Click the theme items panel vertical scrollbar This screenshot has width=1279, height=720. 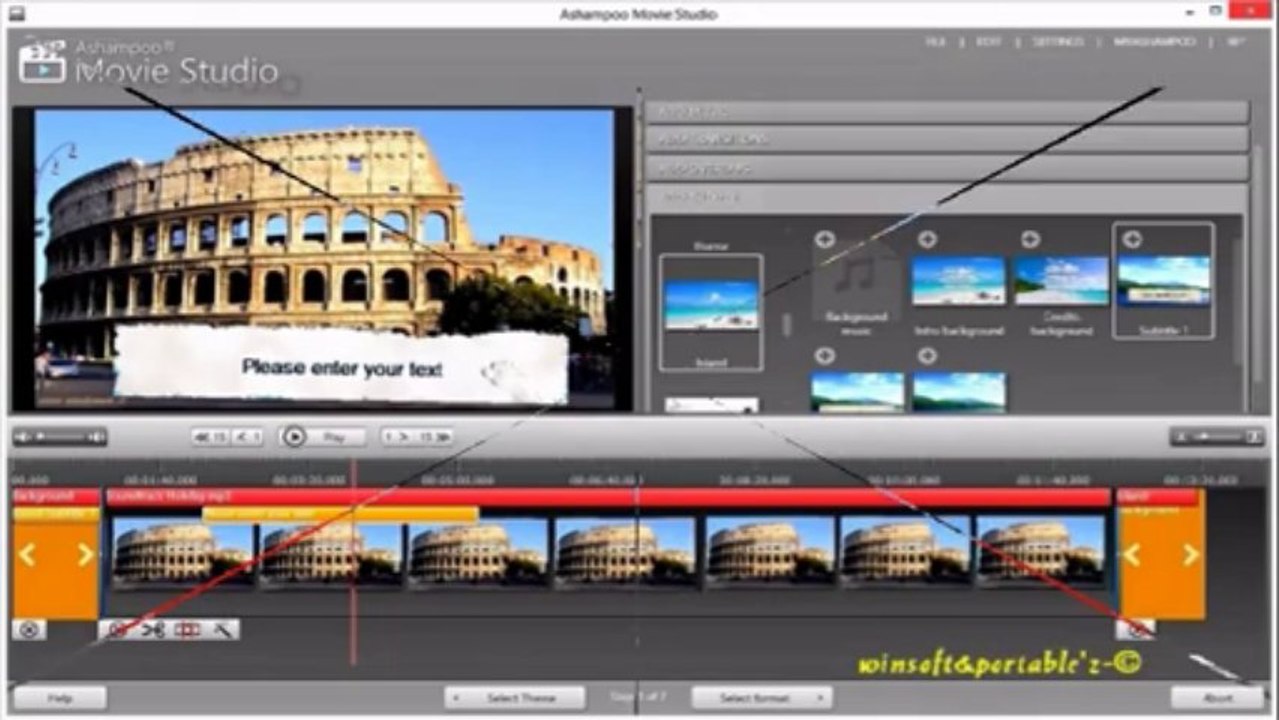pyautogui.click(x=1240, y=300)
